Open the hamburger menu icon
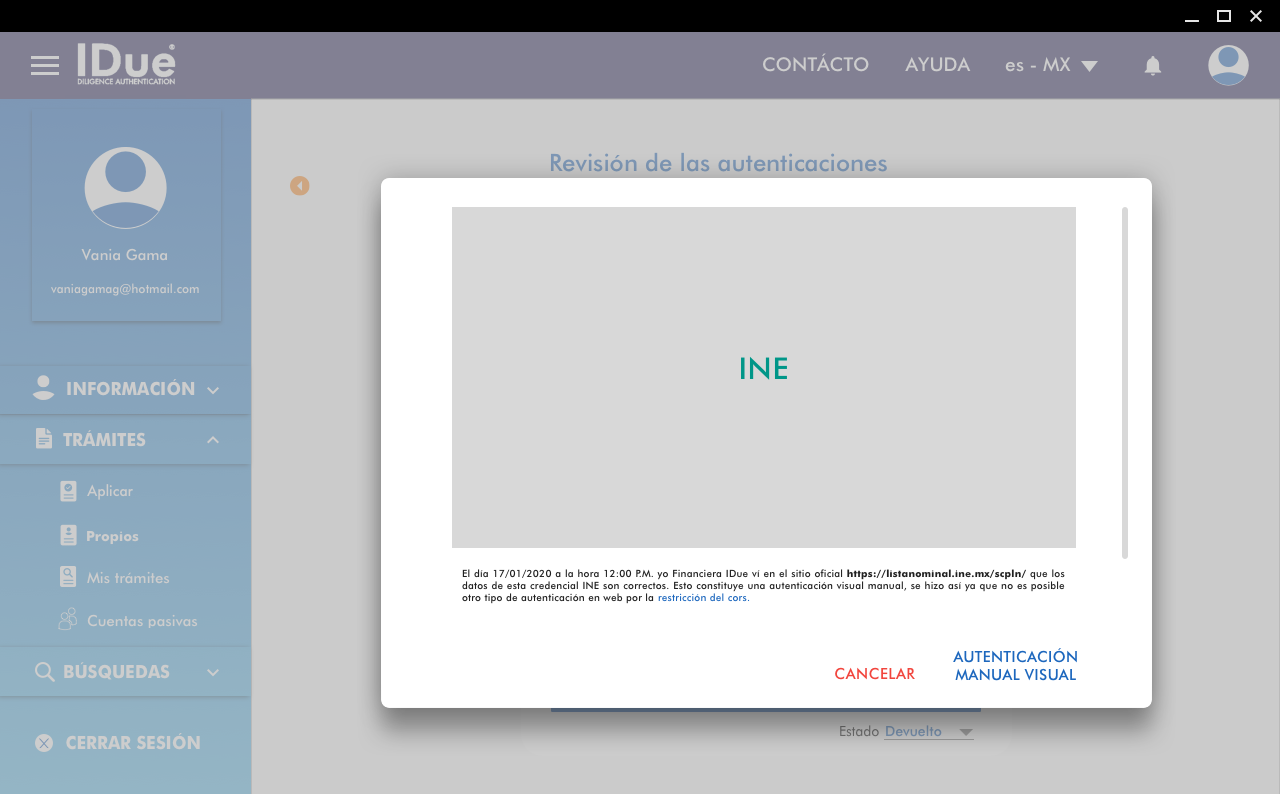 45,66
